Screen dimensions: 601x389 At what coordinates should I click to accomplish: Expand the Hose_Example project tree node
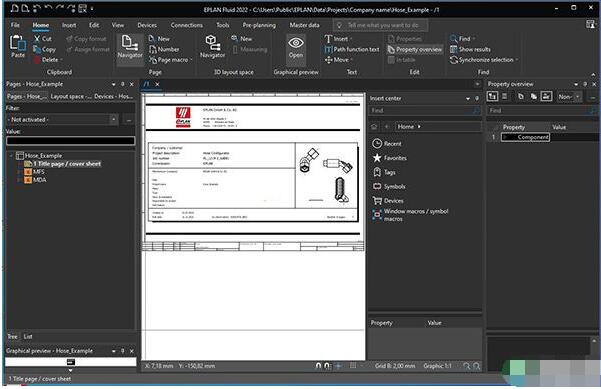click(x=11, y=156)
